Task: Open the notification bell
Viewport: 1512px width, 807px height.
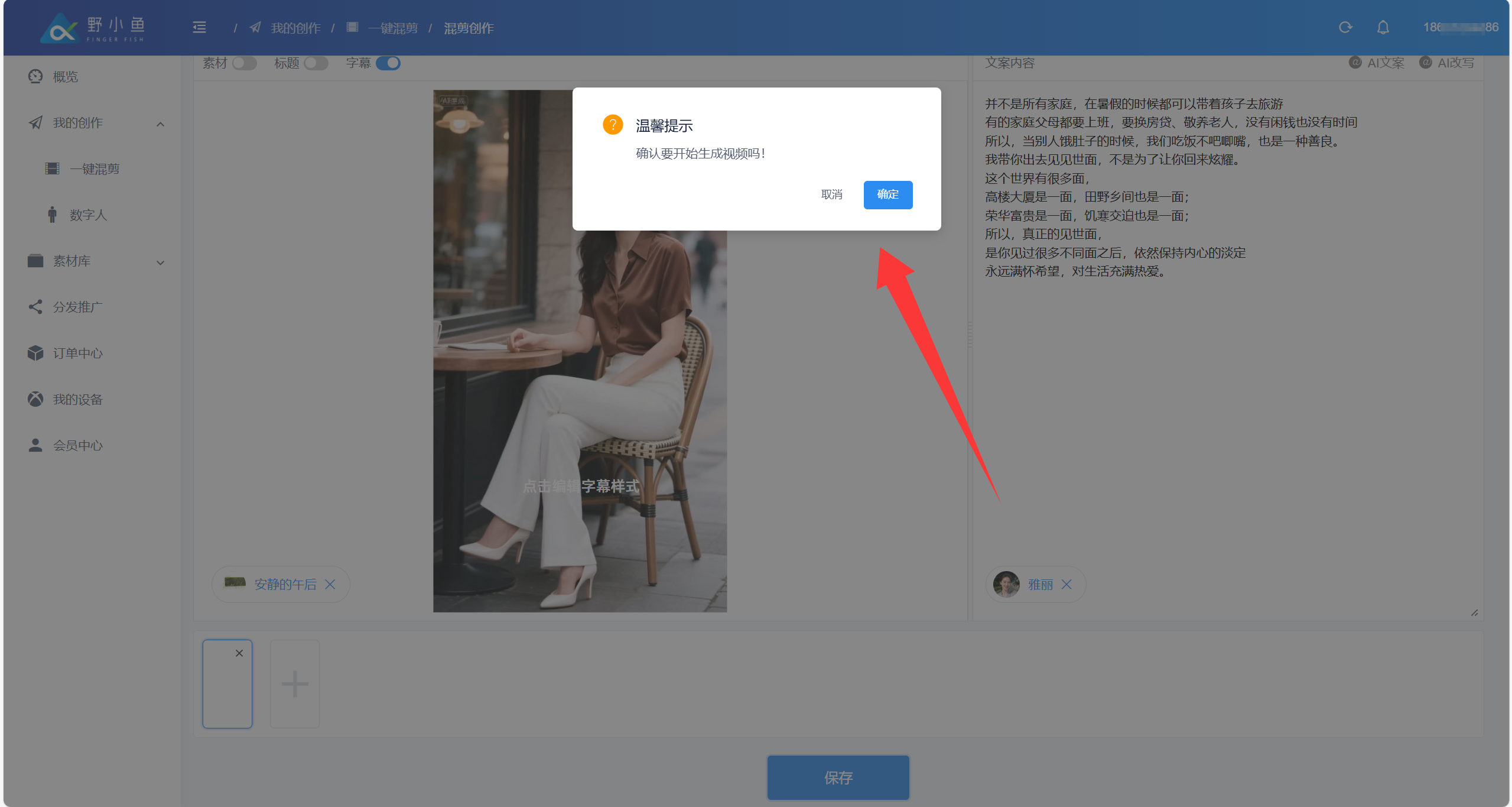Action: coord(1383,27)
